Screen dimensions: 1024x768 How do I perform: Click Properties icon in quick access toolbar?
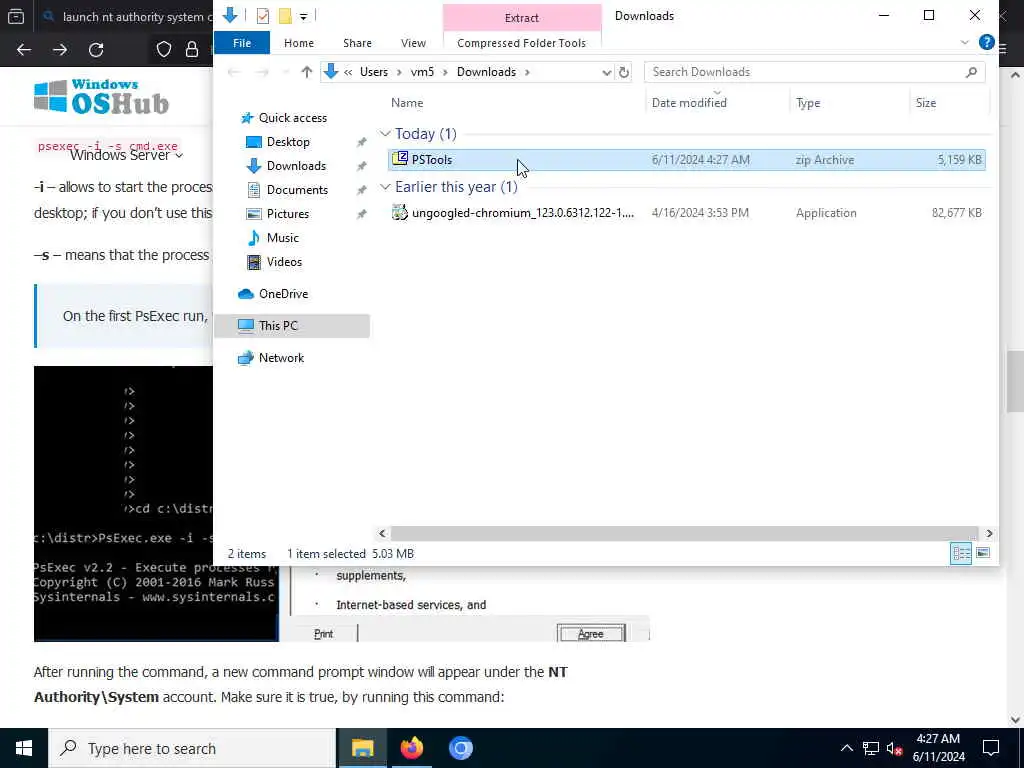tap(263, 16)
